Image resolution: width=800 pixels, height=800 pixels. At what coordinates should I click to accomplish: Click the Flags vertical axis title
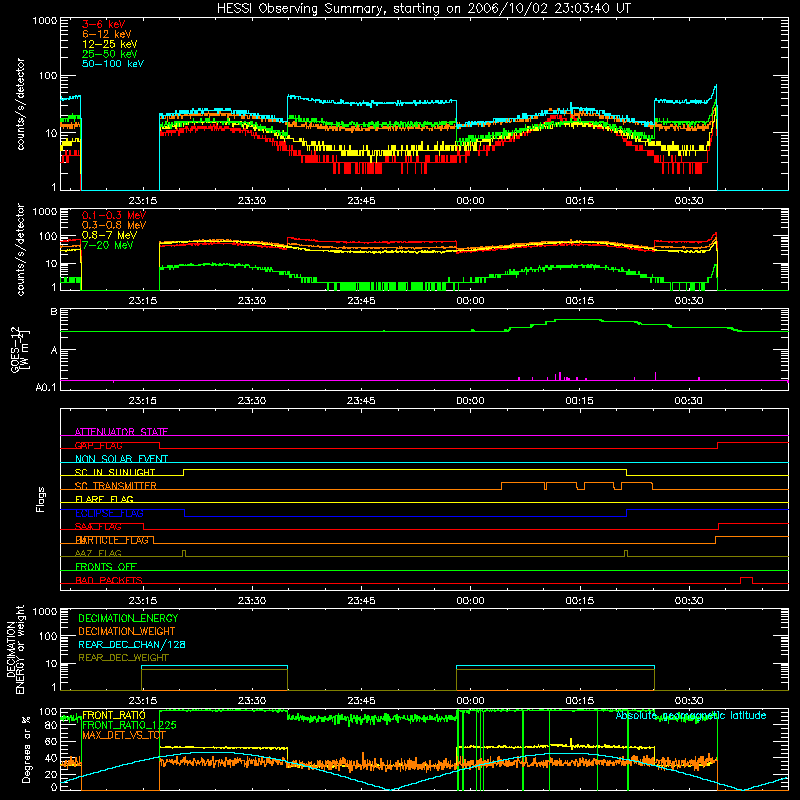click(41, 499)
